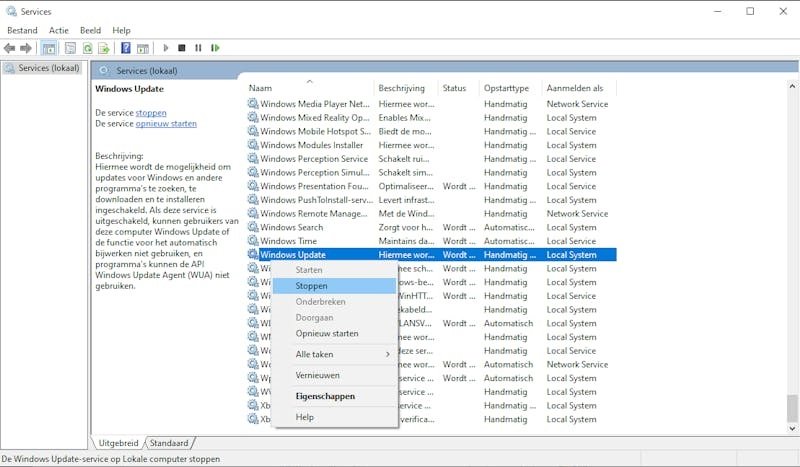Open the Beeld menu
This screenshot has height=467, width=800.
(90, 31)
